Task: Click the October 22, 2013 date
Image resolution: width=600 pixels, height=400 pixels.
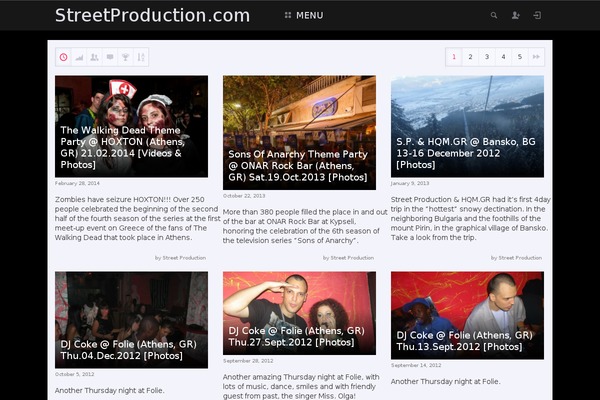Action: point(244,196)
